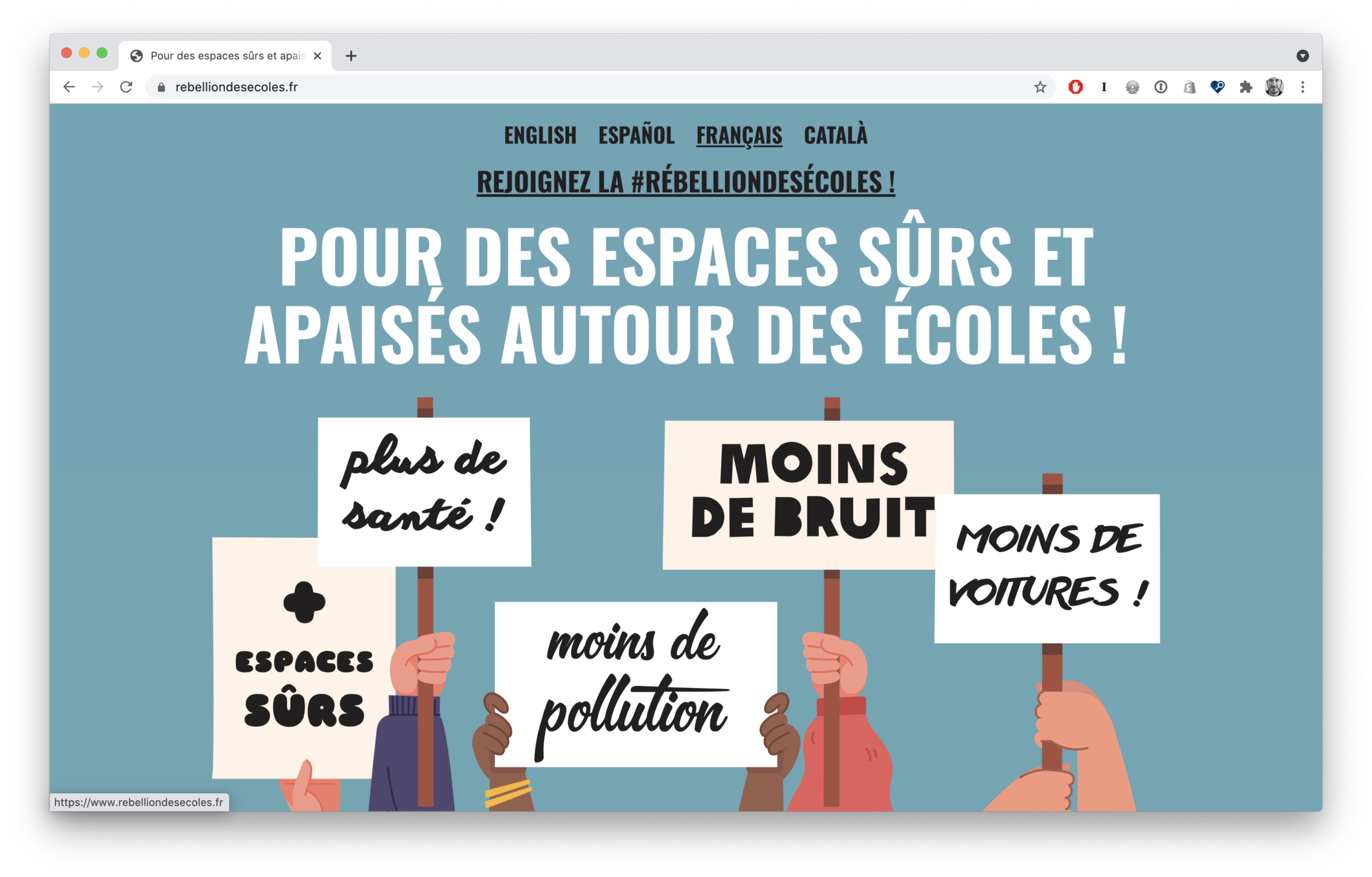The height and width of the screenshot is (877, 1372).
Task: Click the 'moins de pollution' sign illustration
Action: pos(636,684)
